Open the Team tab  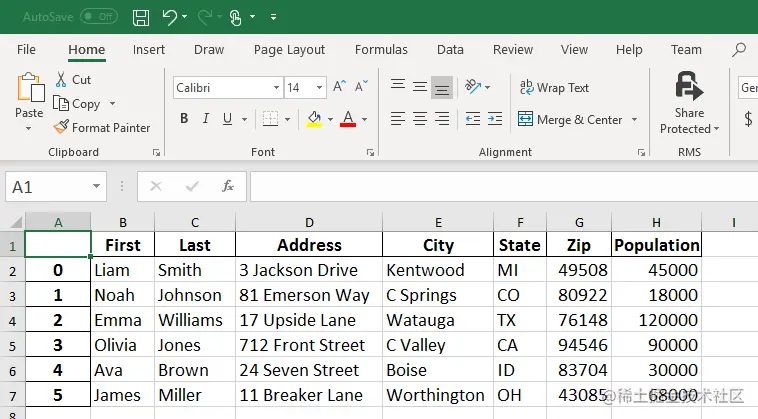(x=686, y=49)
